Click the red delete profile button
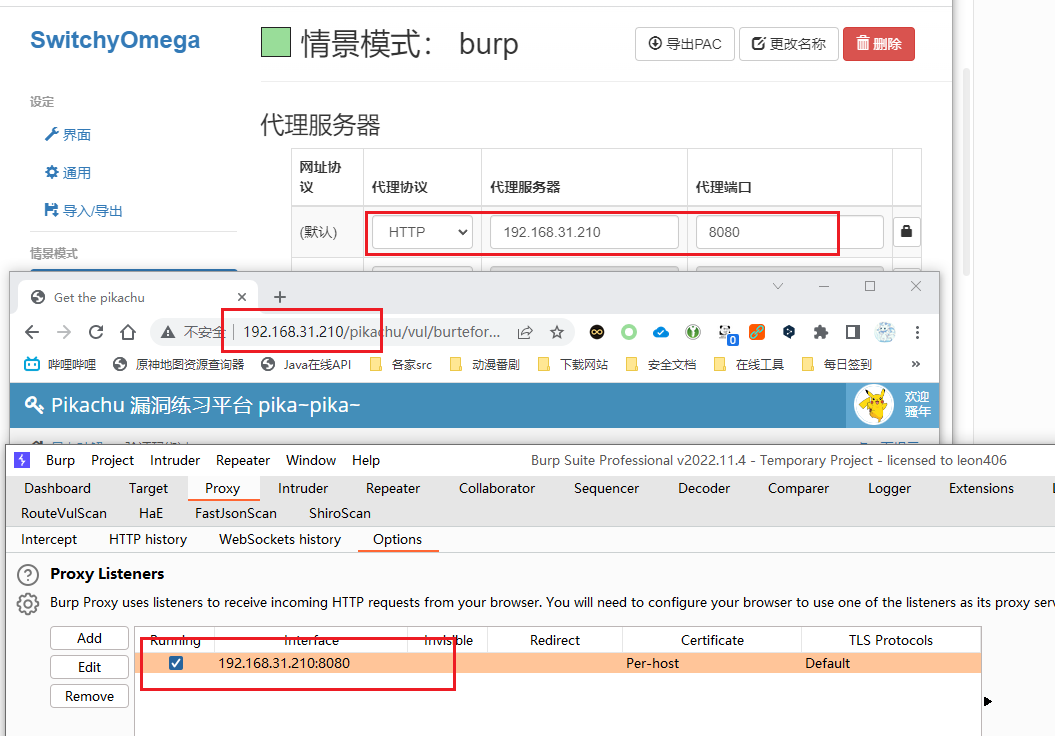Viewport: 1055px width, 736px height. coord(878,44)
